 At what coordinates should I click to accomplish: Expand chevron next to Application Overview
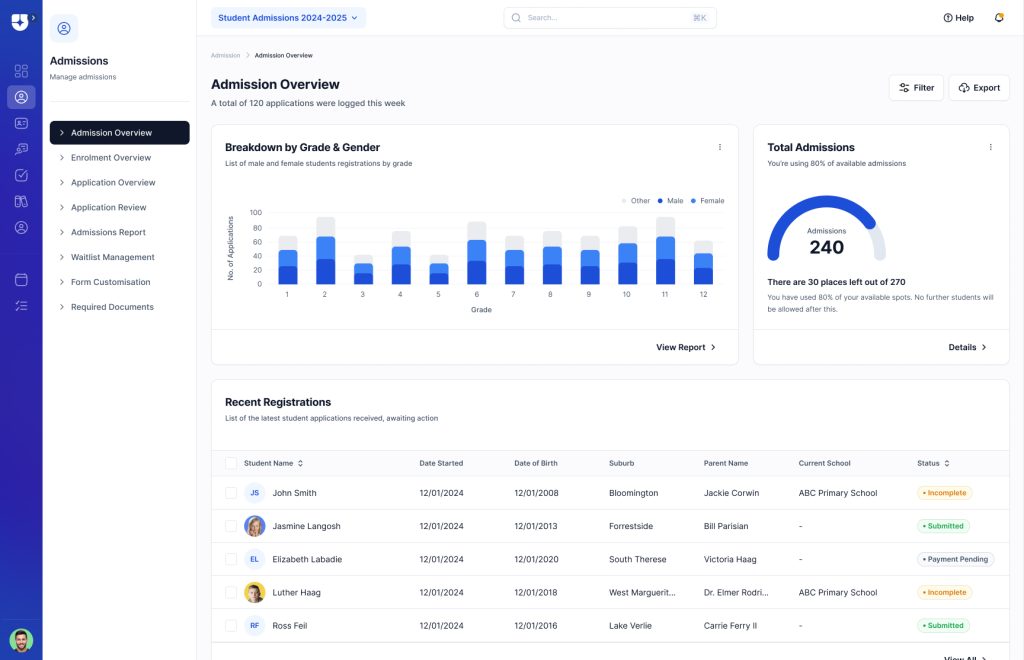point(61,182)
